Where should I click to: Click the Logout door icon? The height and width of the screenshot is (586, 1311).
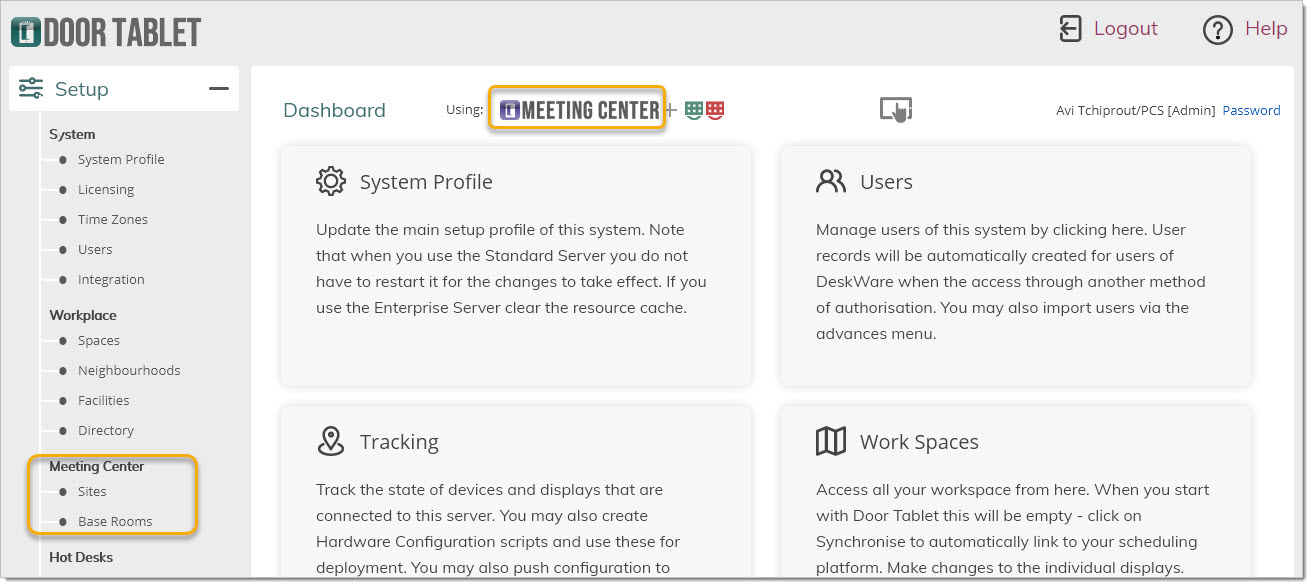pos(1070,29)
